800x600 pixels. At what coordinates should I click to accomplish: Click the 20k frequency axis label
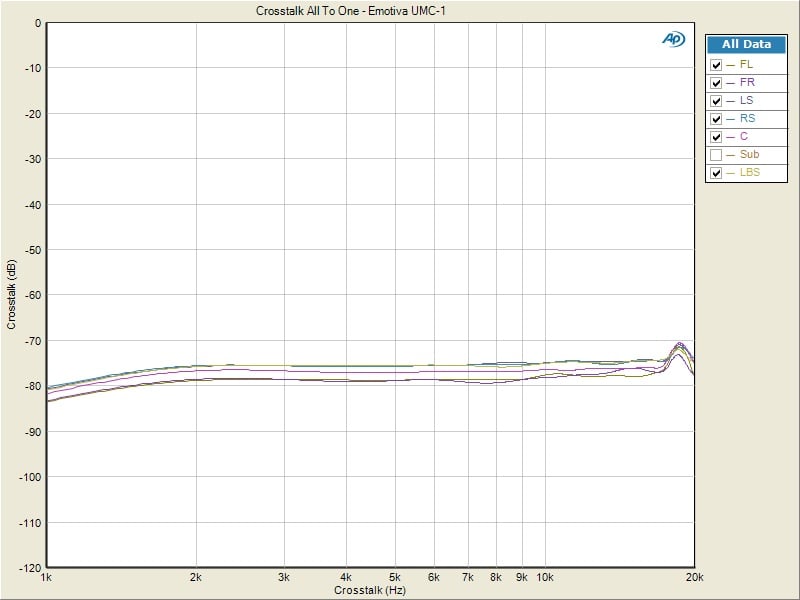tap(694, 578)
